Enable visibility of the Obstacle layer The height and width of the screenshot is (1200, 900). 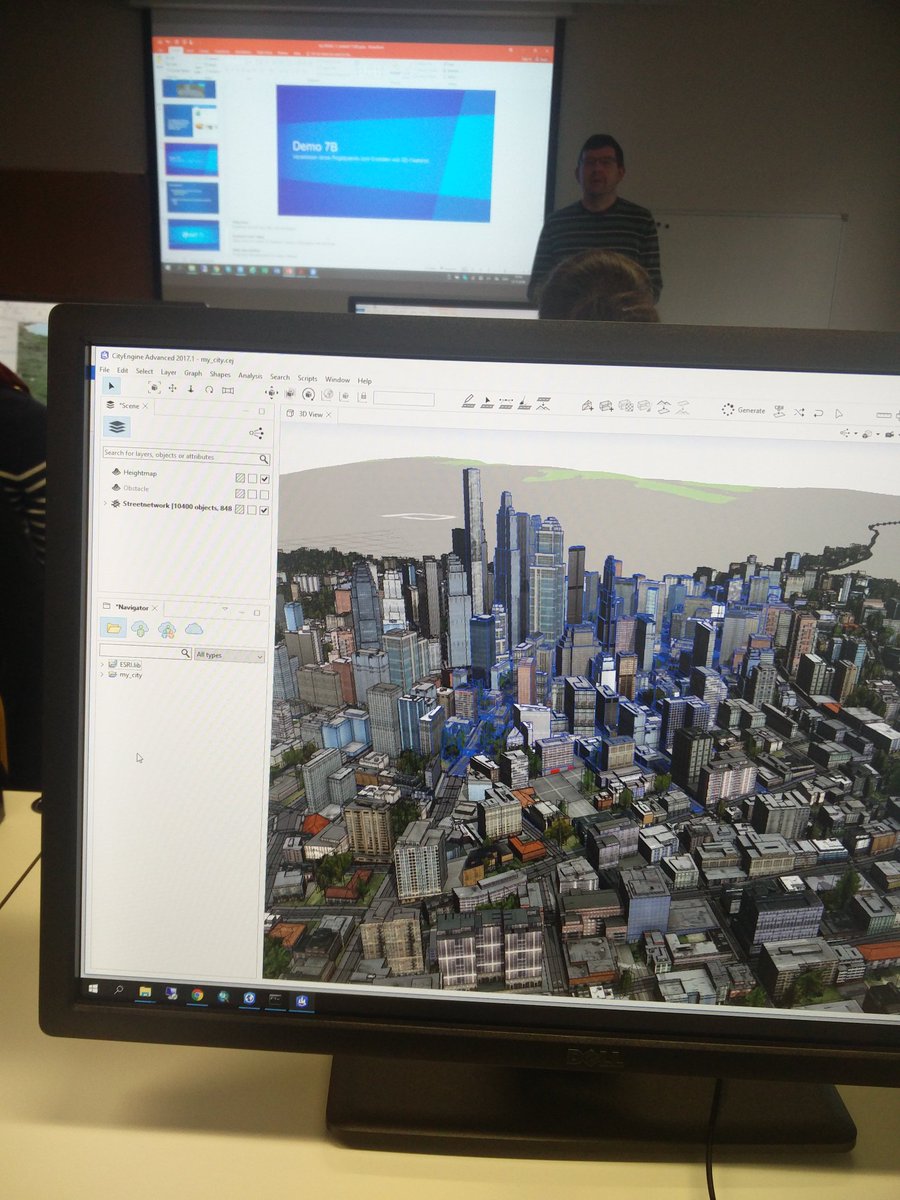point(263,493)
